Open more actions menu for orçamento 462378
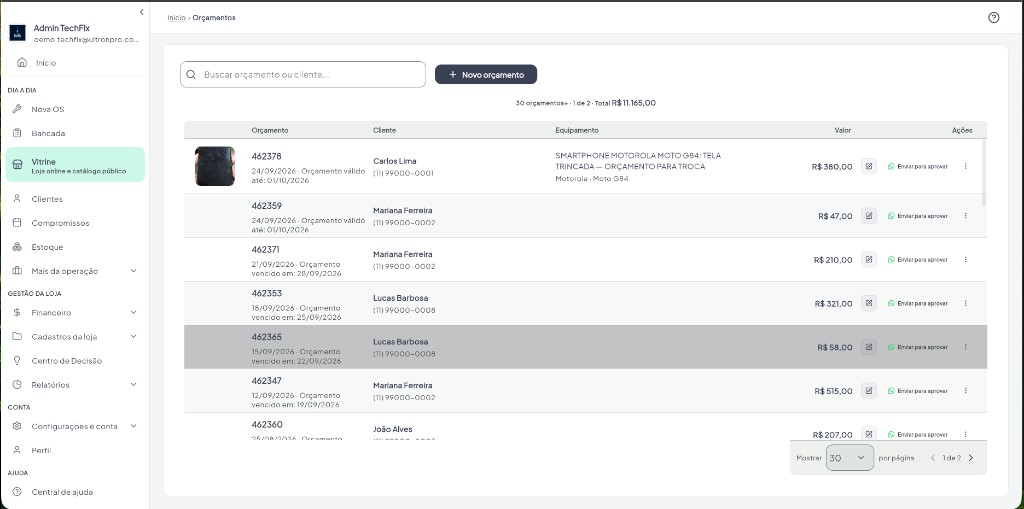 point(965,166)
